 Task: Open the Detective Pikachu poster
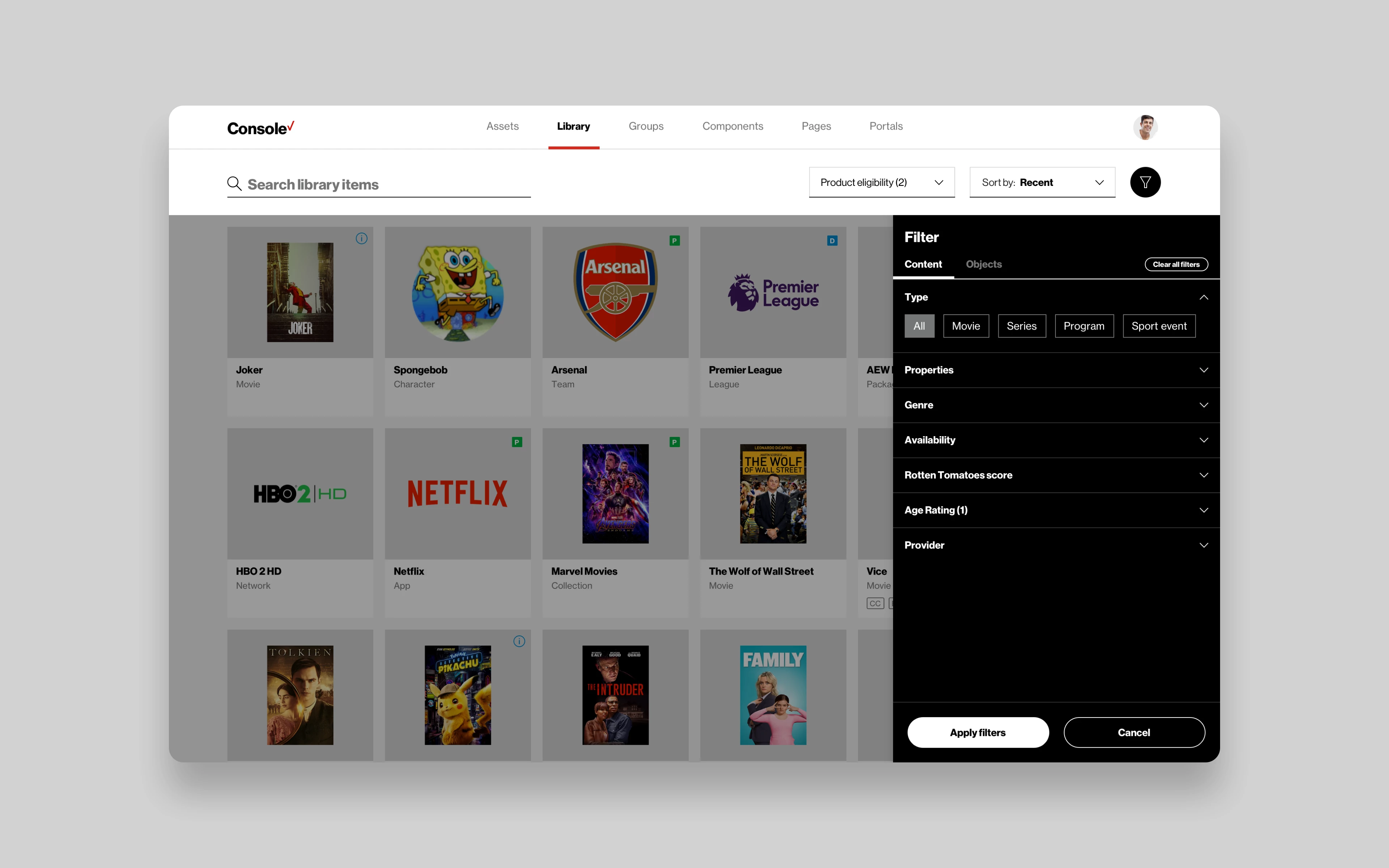click(458, 695)
